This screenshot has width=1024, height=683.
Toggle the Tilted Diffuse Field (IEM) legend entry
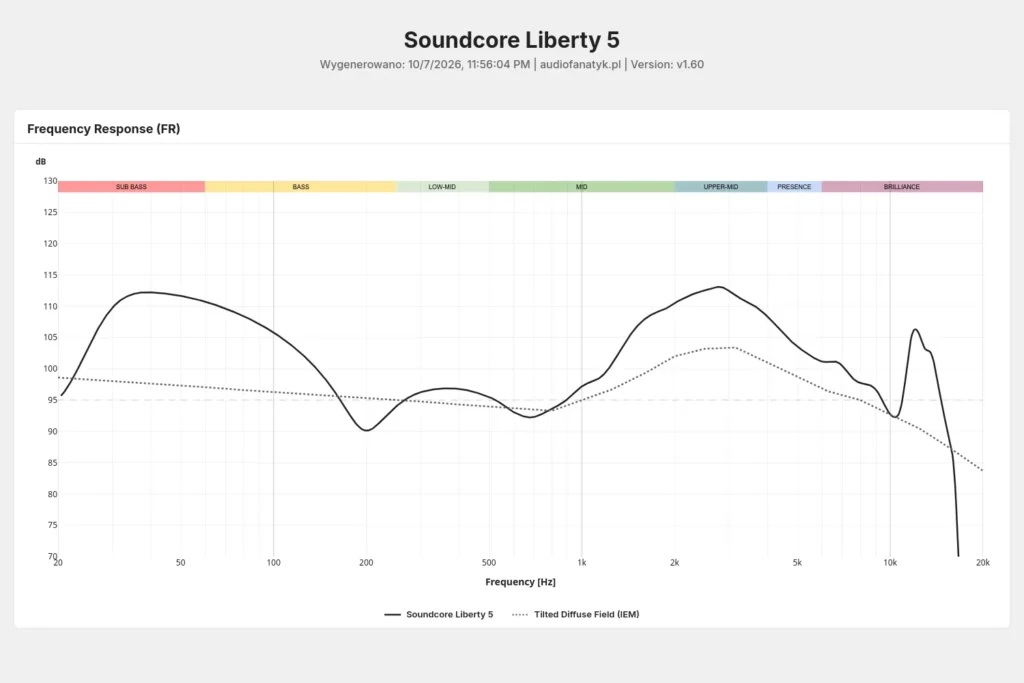[576, 614]
